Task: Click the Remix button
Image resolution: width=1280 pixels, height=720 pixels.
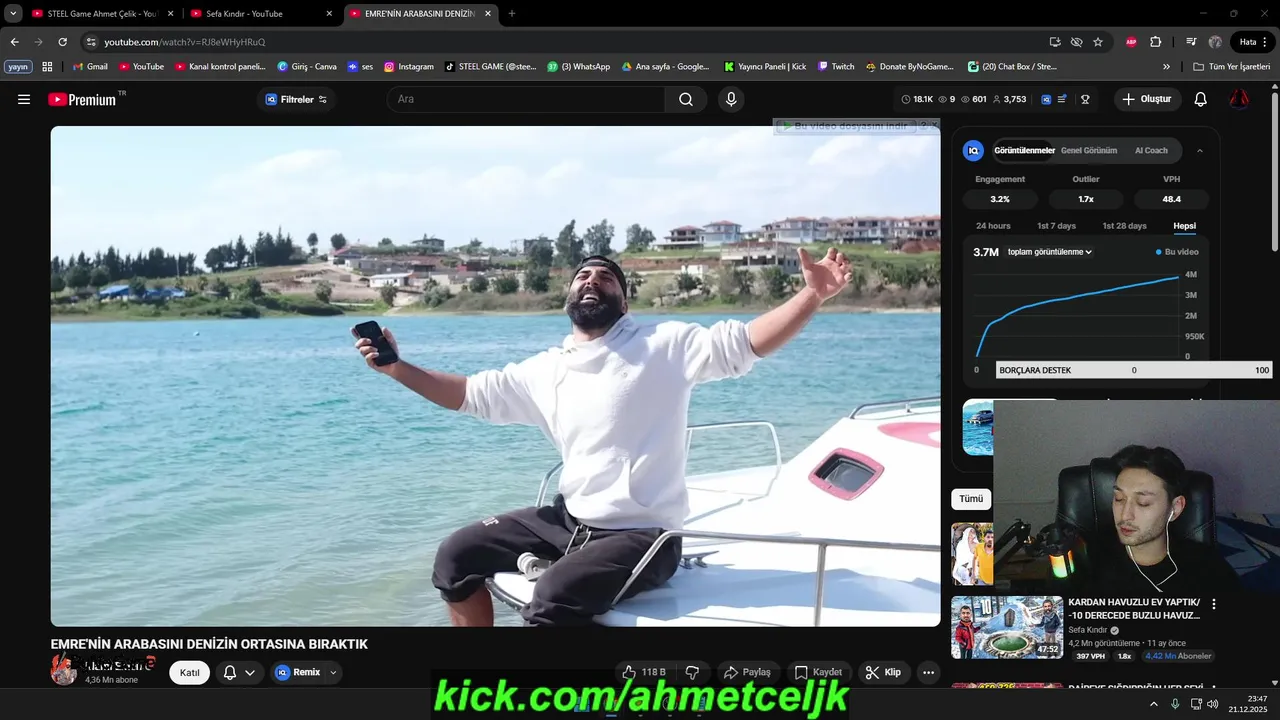Action: click(x=297, y=672)
